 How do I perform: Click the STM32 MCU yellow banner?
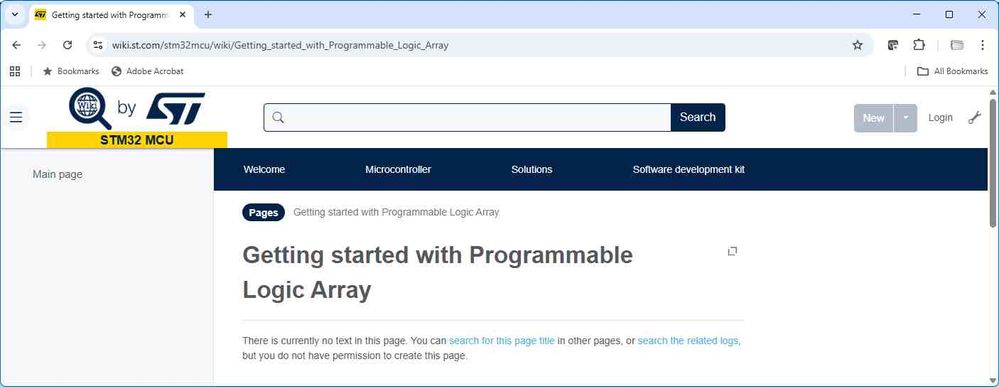[137, 140]
